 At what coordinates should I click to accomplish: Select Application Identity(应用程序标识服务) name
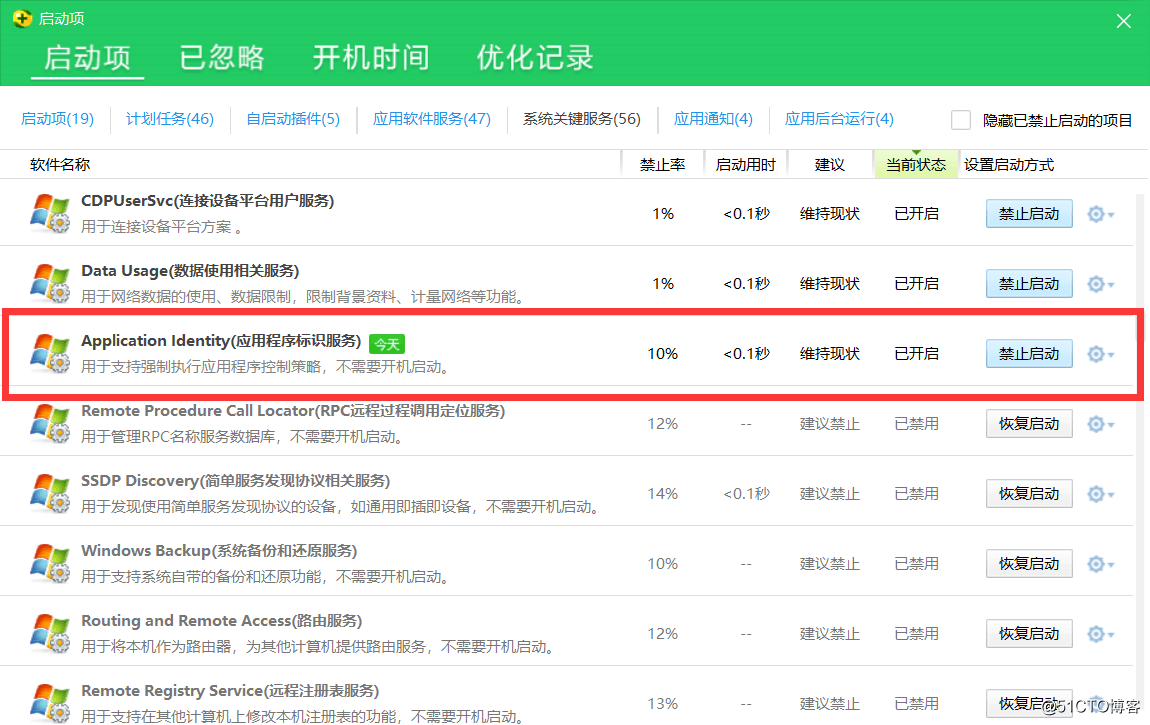[x=221, y=341]
